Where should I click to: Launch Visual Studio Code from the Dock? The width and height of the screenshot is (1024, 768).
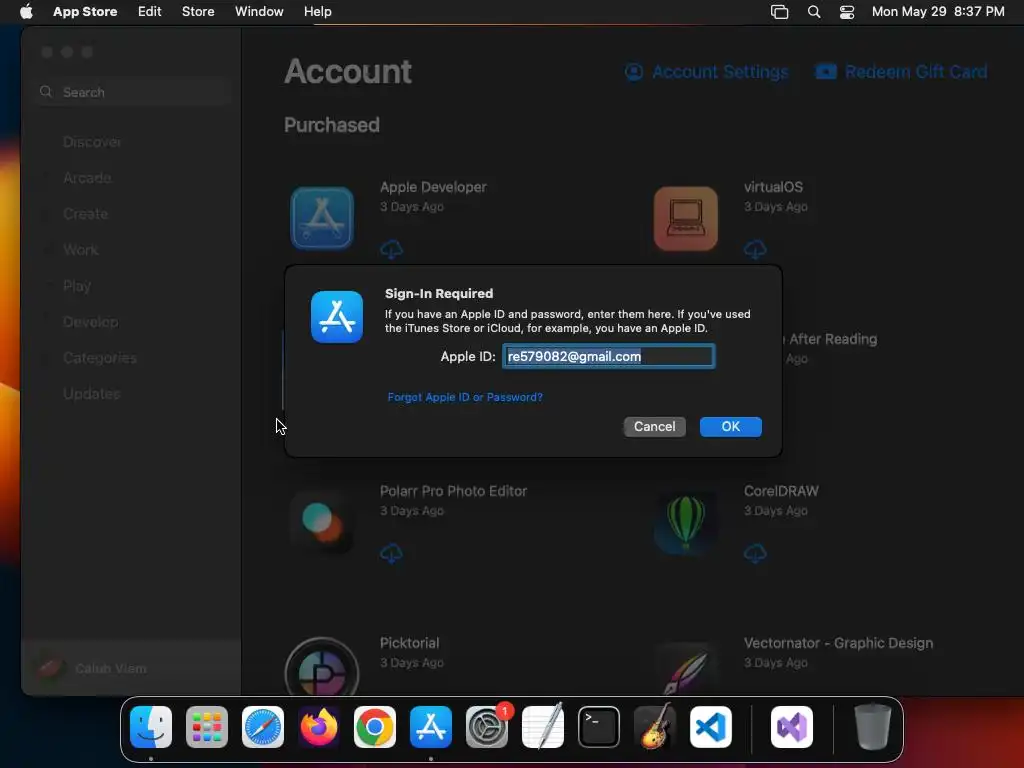(x=711, y=727)
